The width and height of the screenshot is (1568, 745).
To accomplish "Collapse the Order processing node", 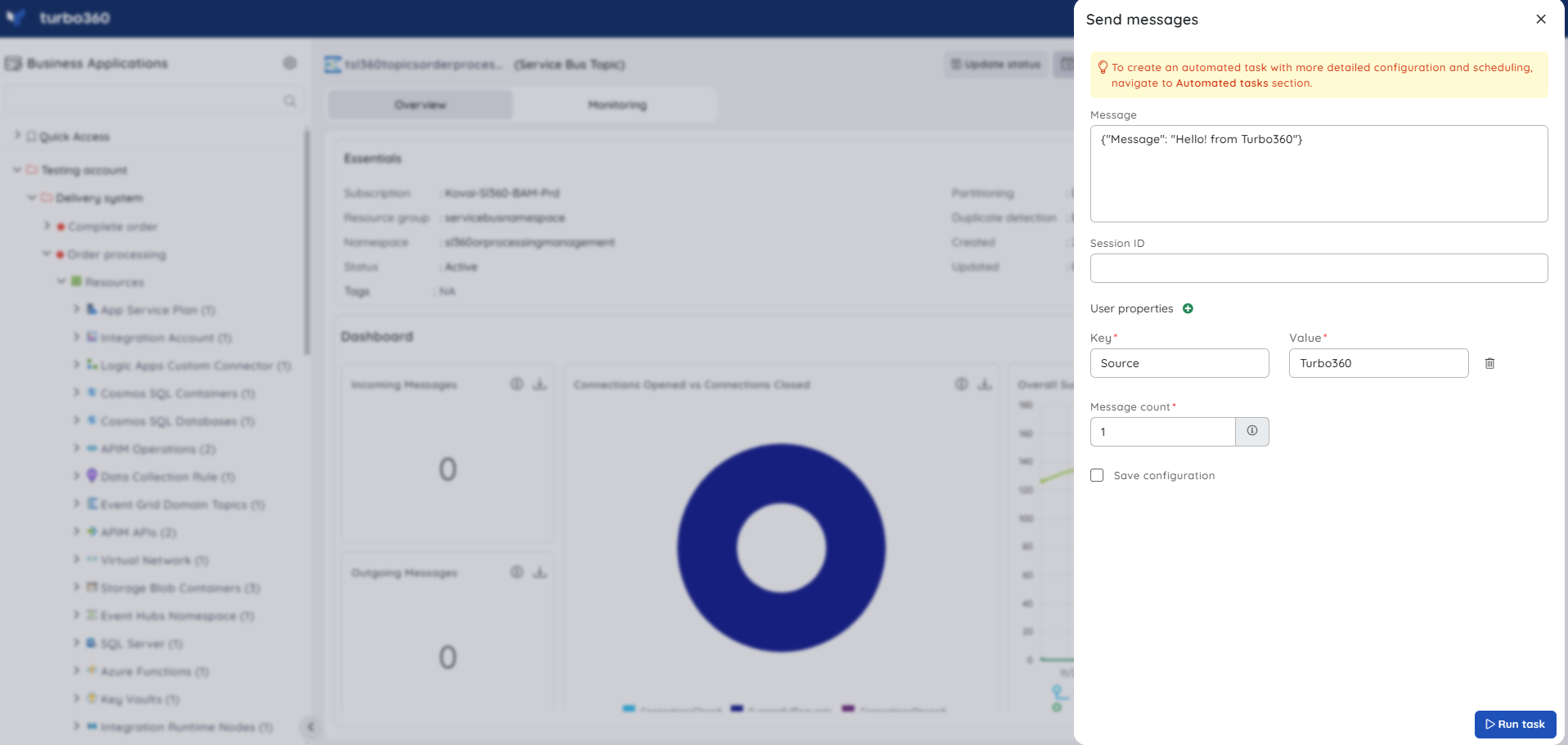I will [x=47, y=254].
